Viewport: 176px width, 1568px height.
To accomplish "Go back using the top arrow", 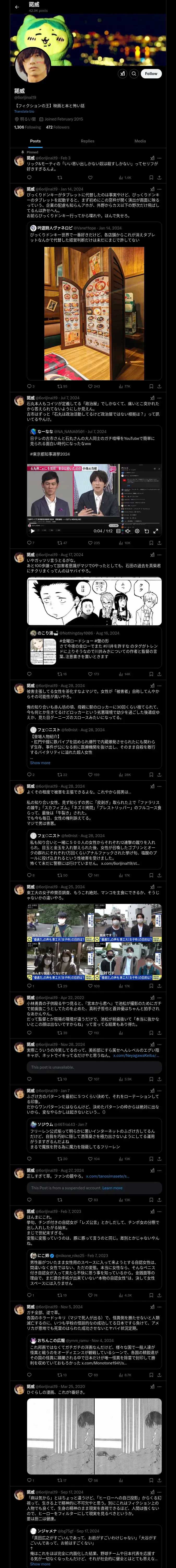I will click(x=17, y=7).
